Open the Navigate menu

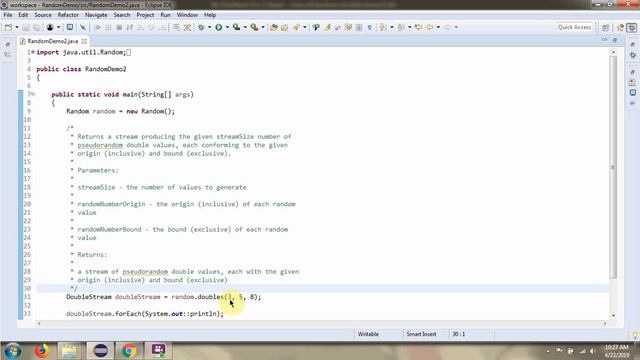click(96, 15)
